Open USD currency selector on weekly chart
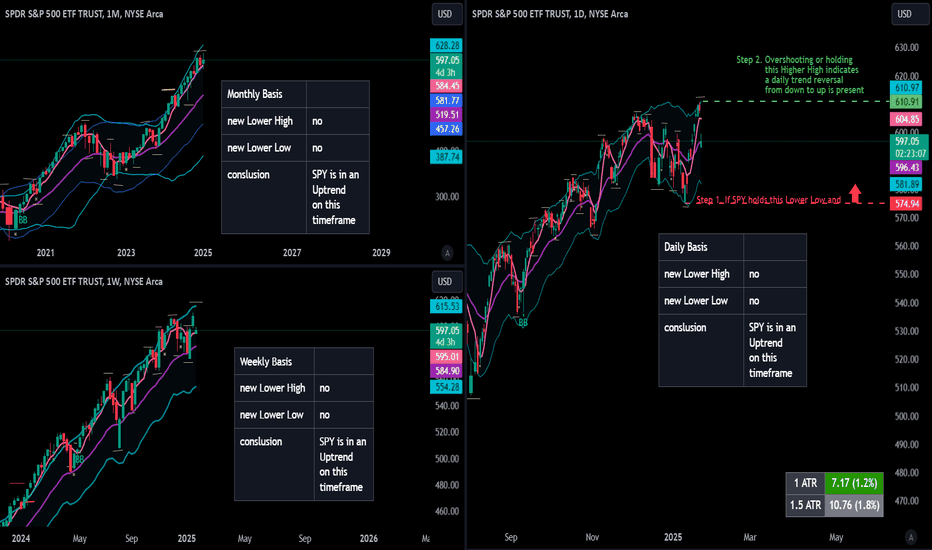The width and height of the screenshot is (932, 550). click(x=446, y=282)
